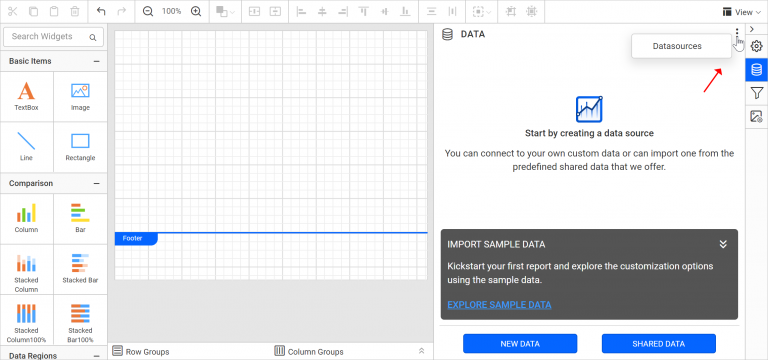Click the snap to shape toolbar icon
Image resolution: width=768 pixels, height=360 pixels.
tap(531, 11)
